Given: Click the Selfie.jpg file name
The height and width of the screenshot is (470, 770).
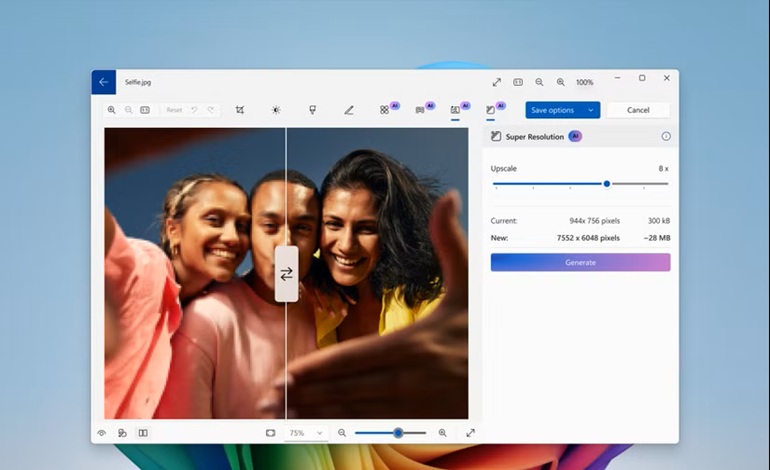Looking at the screenshot, I should (138, 82).
